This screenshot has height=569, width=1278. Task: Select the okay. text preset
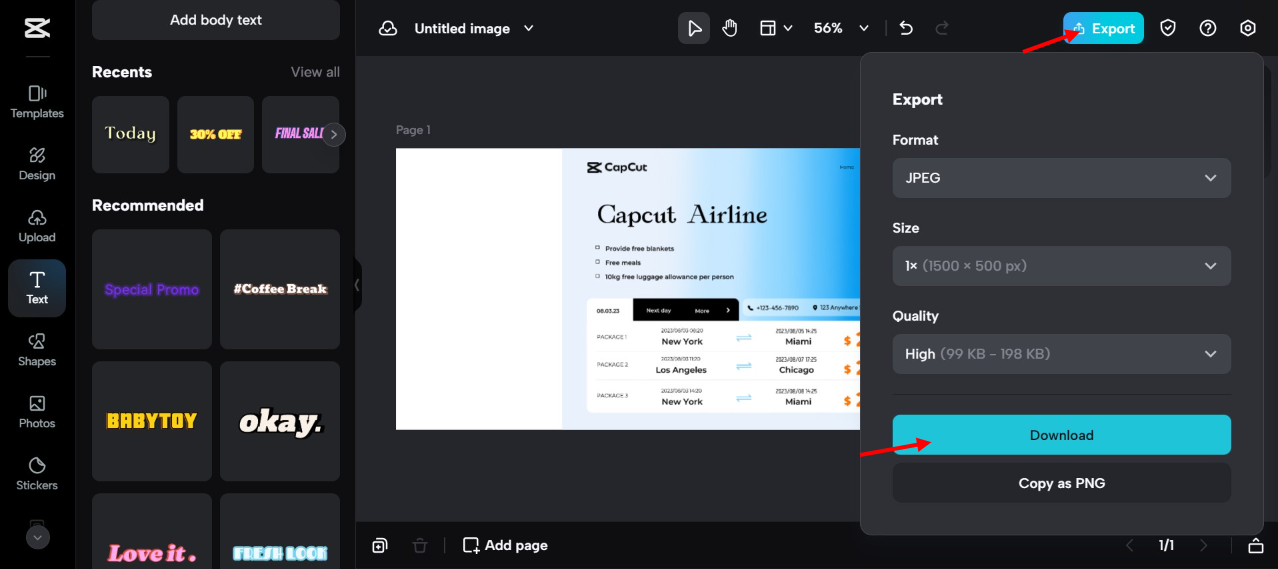(280, 421)
